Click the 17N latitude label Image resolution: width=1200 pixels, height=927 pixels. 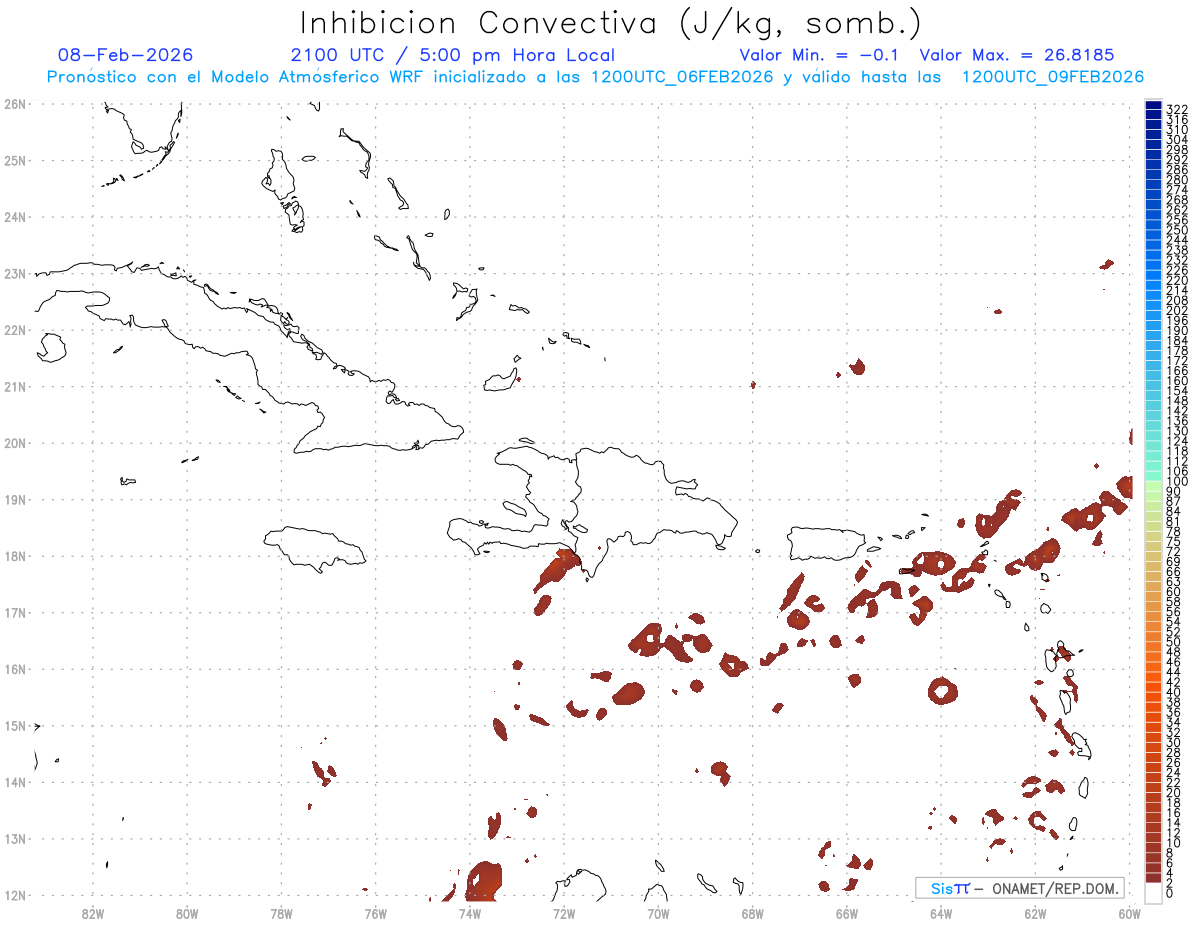click(x=14, y=612)
